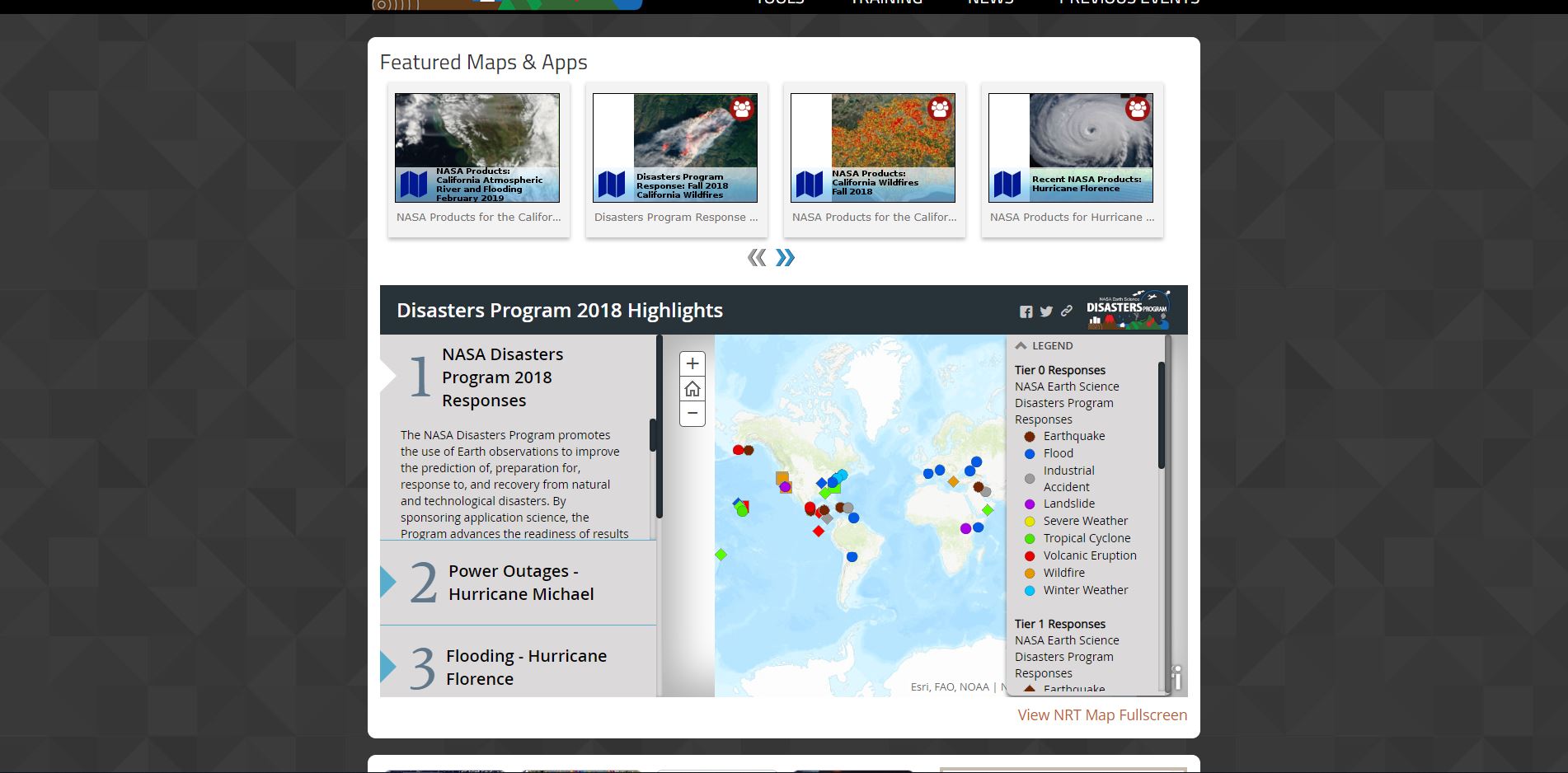Image resolution: width=1568 pixels, height=773 pixels.
Task: Click 'Tier 0 Responses' legend heading
Action: pyautogui.click(x=1060, y=371)
